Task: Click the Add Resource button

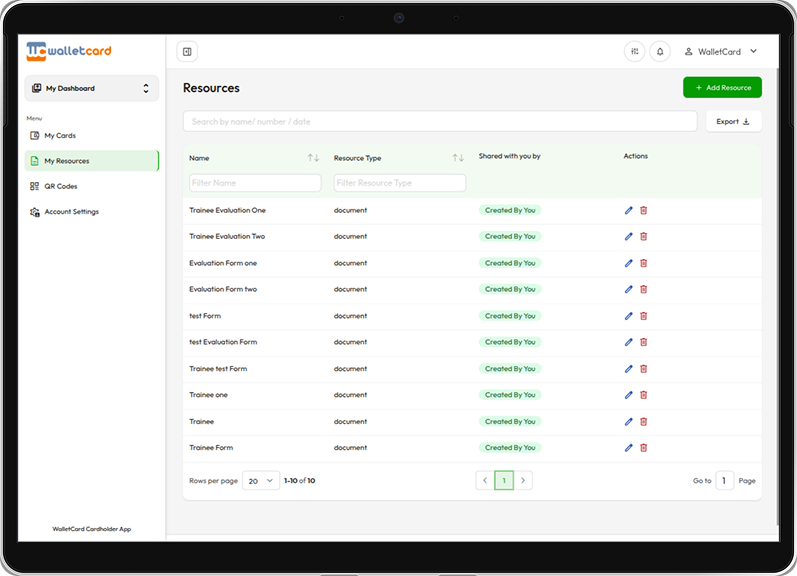Action: pyautogui.click(x=722, y=87)
